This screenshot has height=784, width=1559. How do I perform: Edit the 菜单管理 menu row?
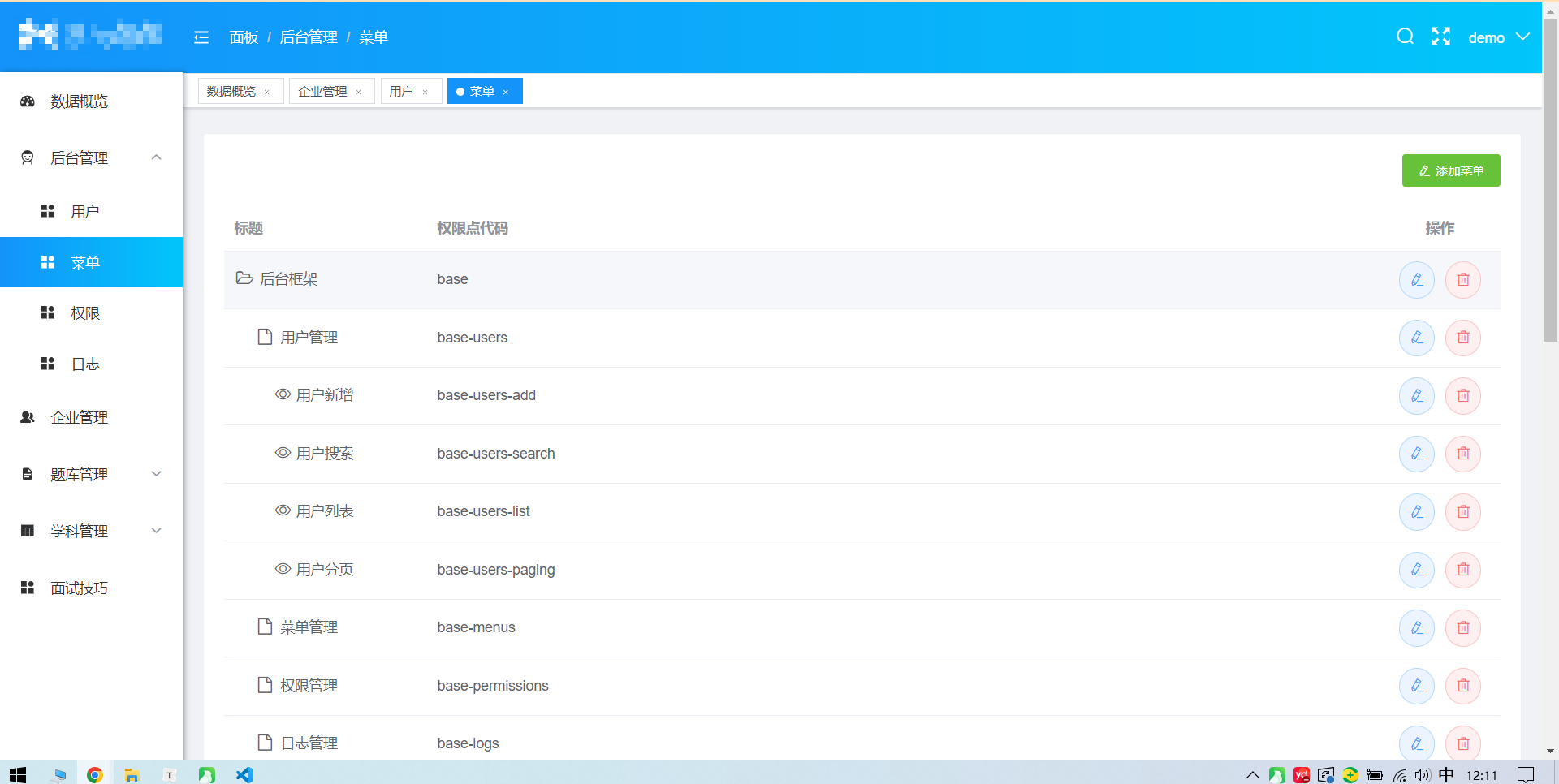click(1417, 628)
